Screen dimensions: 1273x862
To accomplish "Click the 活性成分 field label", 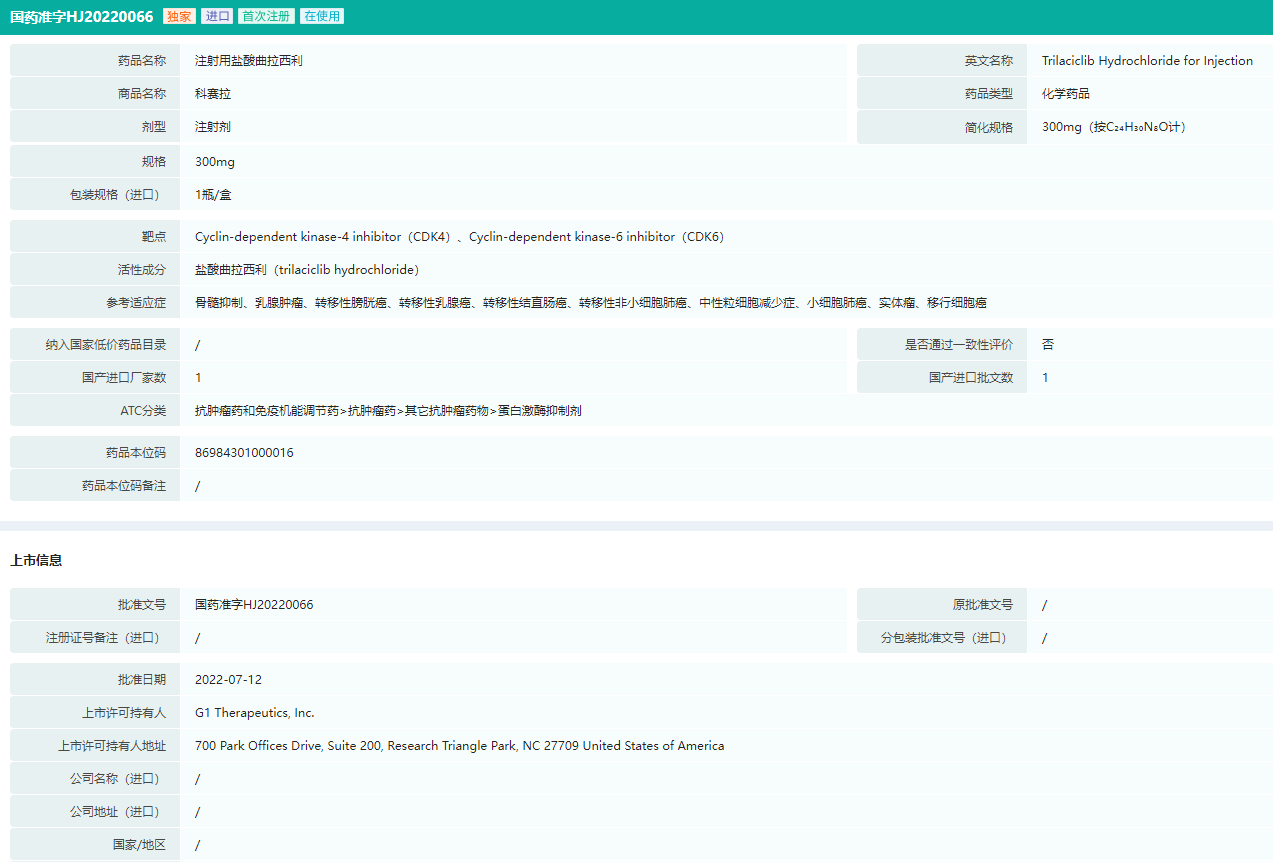I will coord(142,270).
